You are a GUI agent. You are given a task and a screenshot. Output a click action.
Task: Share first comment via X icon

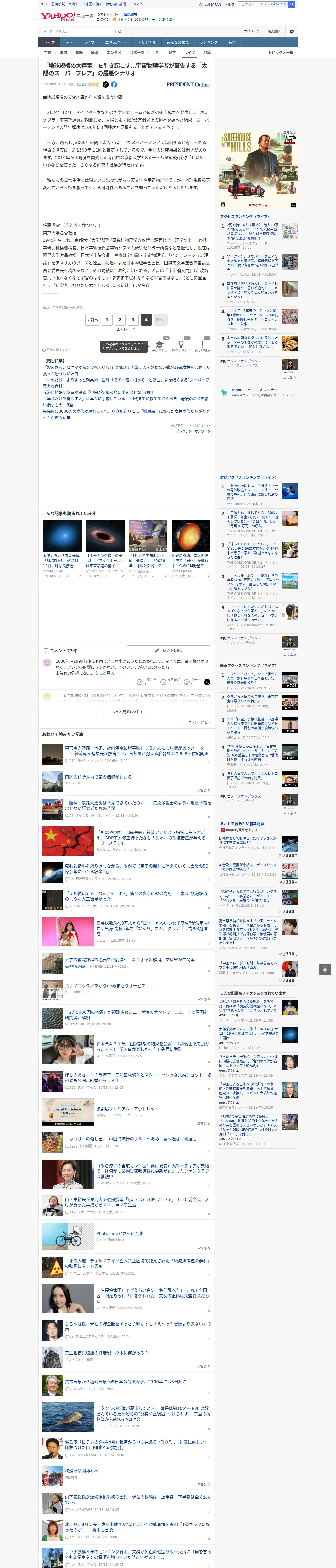tap(207, 682)
